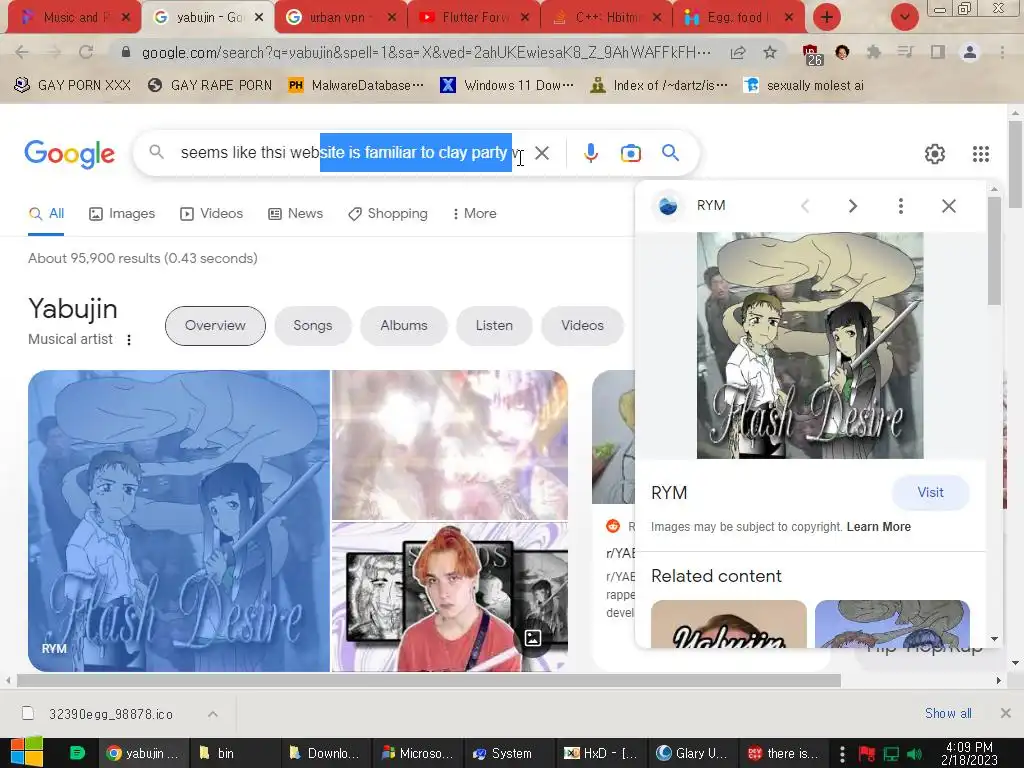
Task: Open the Google apps grid
Action: point(980,153)
